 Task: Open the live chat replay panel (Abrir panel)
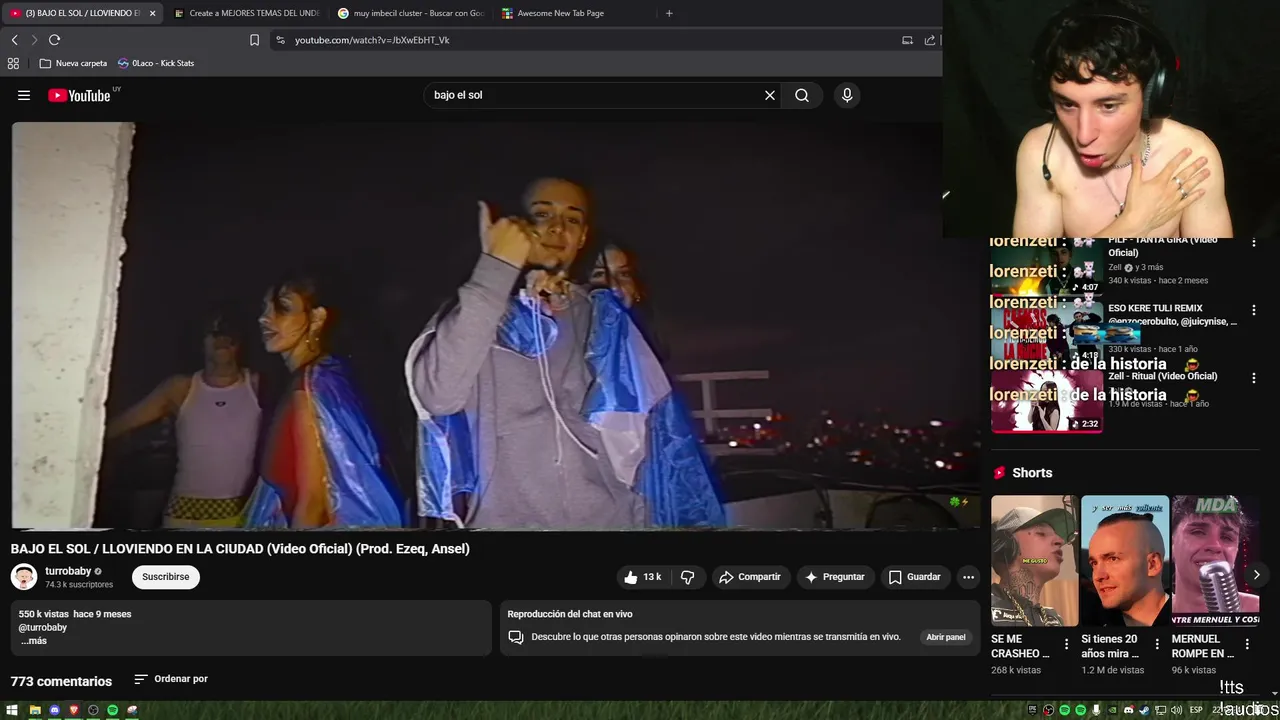coord(945,637)
